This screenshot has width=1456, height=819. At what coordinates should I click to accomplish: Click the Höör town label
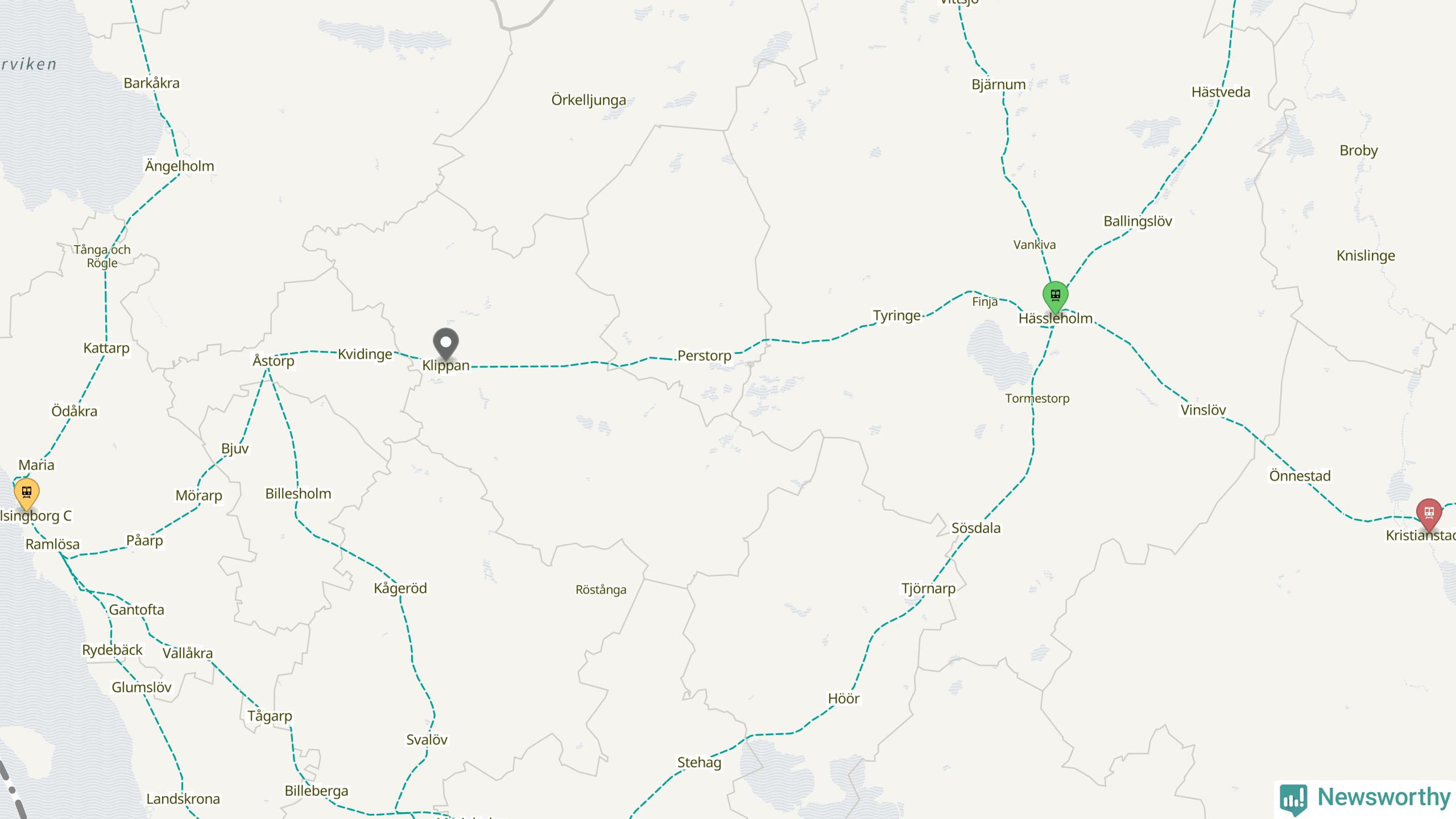click(x=843, y=698)
